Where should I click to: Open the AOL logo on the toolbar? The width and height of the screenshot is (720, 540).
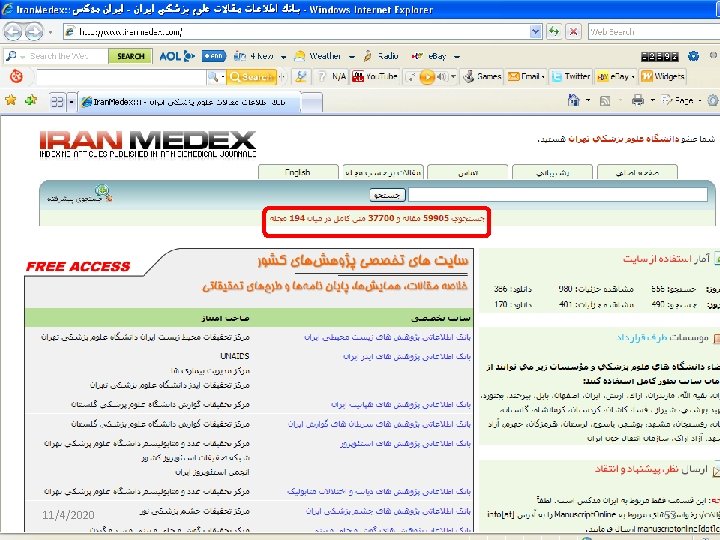tap(177, 56)
